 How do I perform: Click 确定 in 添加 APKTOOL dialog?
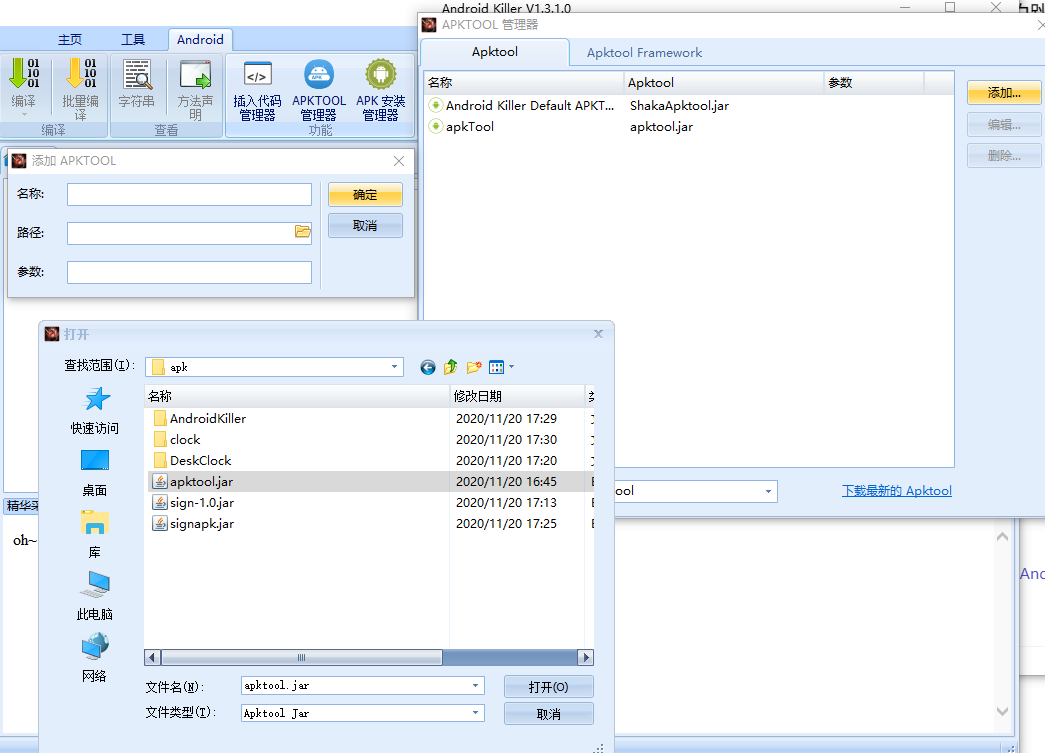(365, 195)
